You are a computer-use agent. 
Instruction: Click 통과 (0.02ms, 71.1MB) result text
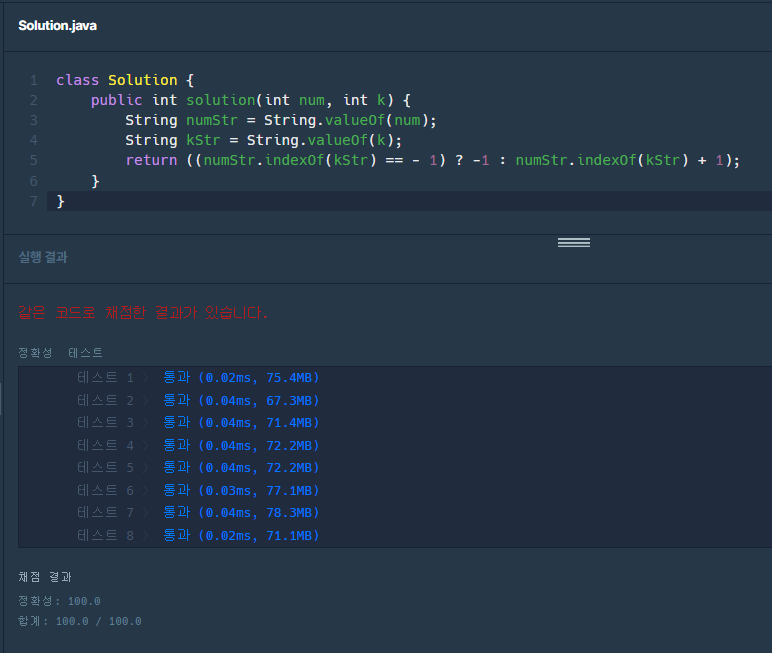pos(241,535)
